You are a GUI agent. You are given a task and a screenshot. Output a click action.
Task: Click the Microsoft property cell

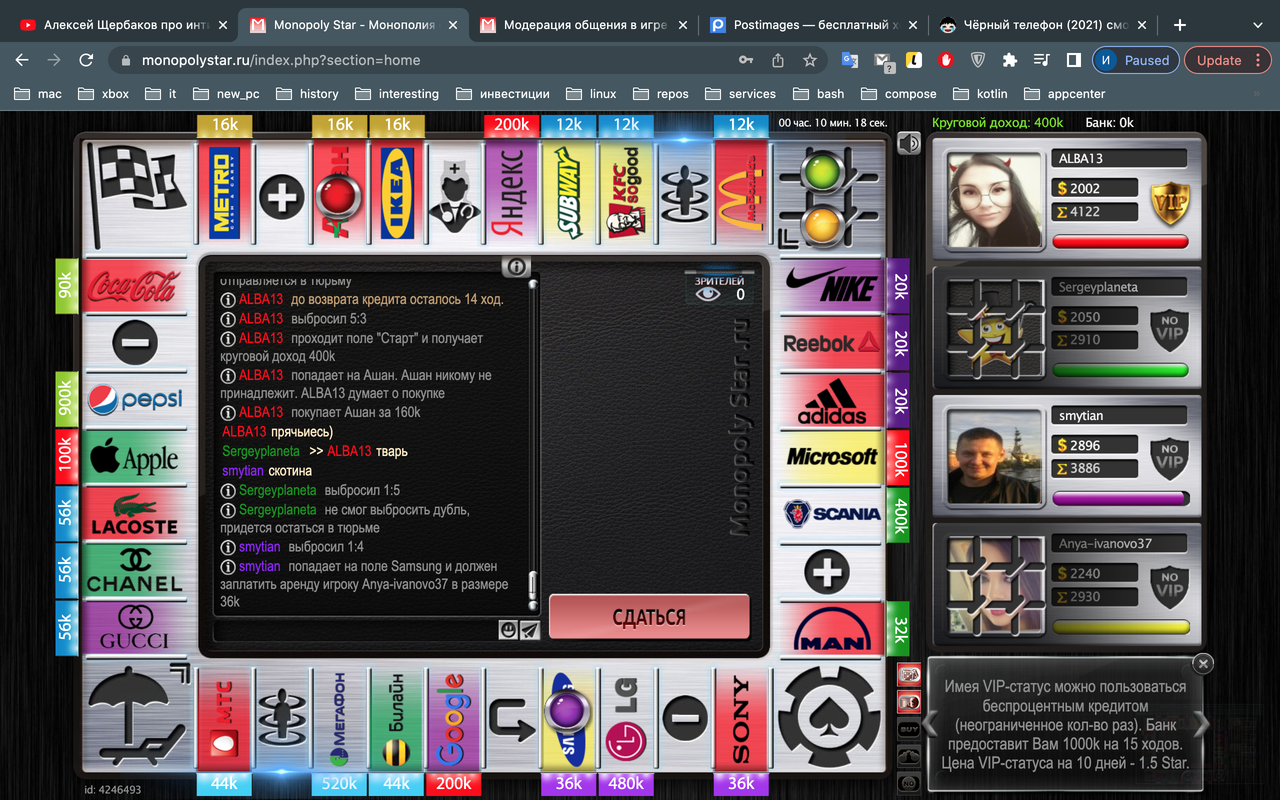click(x=832, y=458)
